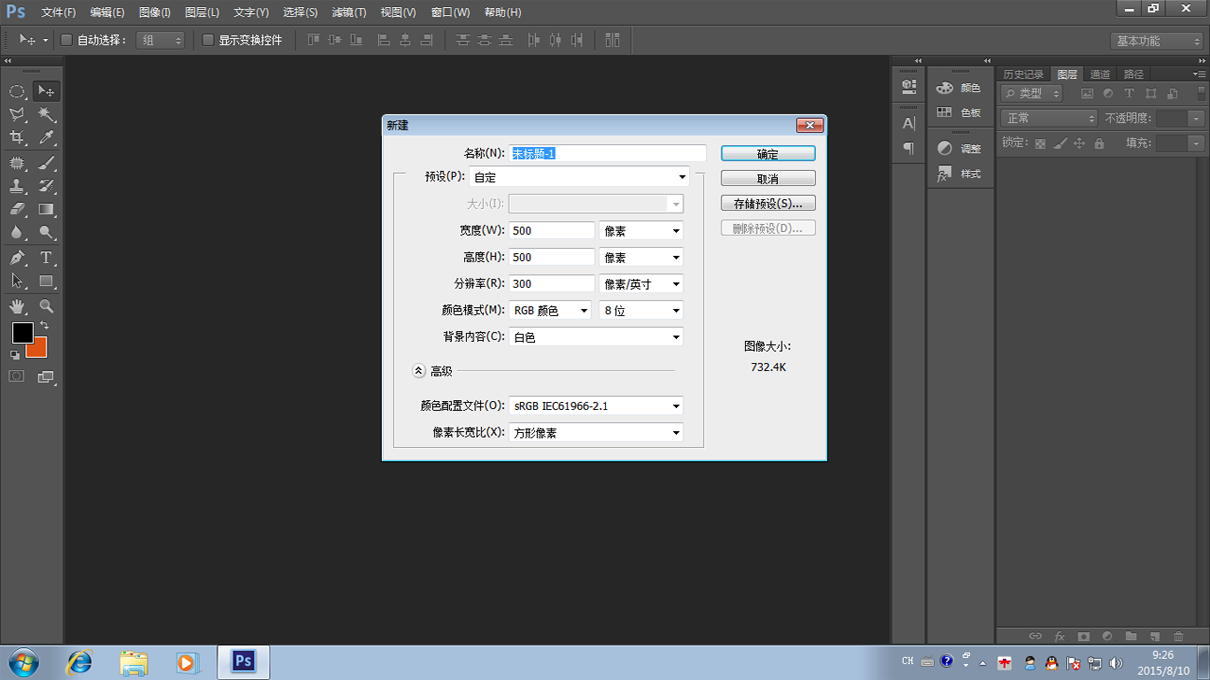Screen dimensions: 1210x680
Task: Click the create new group folder icon
Action: pyautogui.click(x=1131, y=636)
